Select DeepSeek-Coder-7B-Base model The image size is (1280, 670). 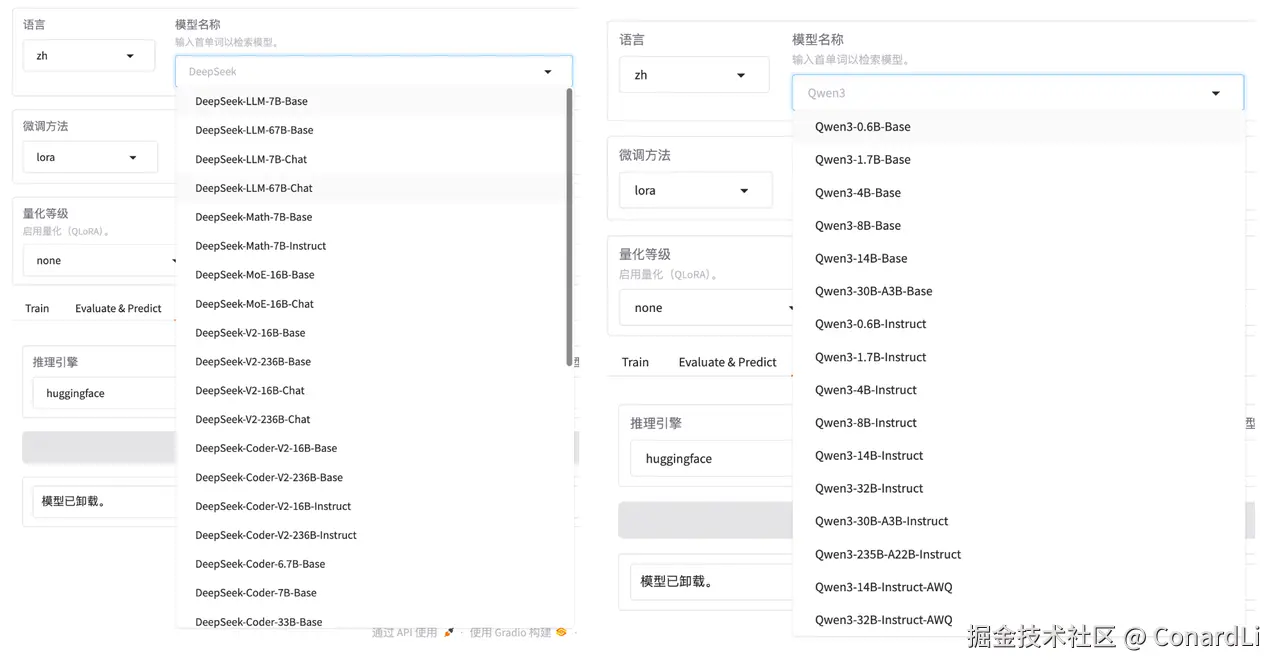point(371,594)
